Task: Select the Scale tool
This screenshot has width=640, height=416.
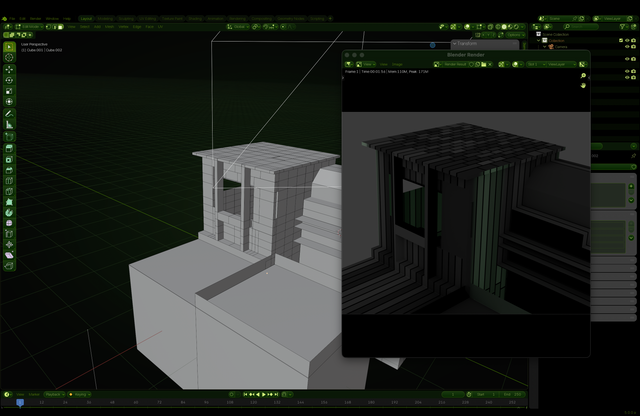Action: click(x=9, y=91)
